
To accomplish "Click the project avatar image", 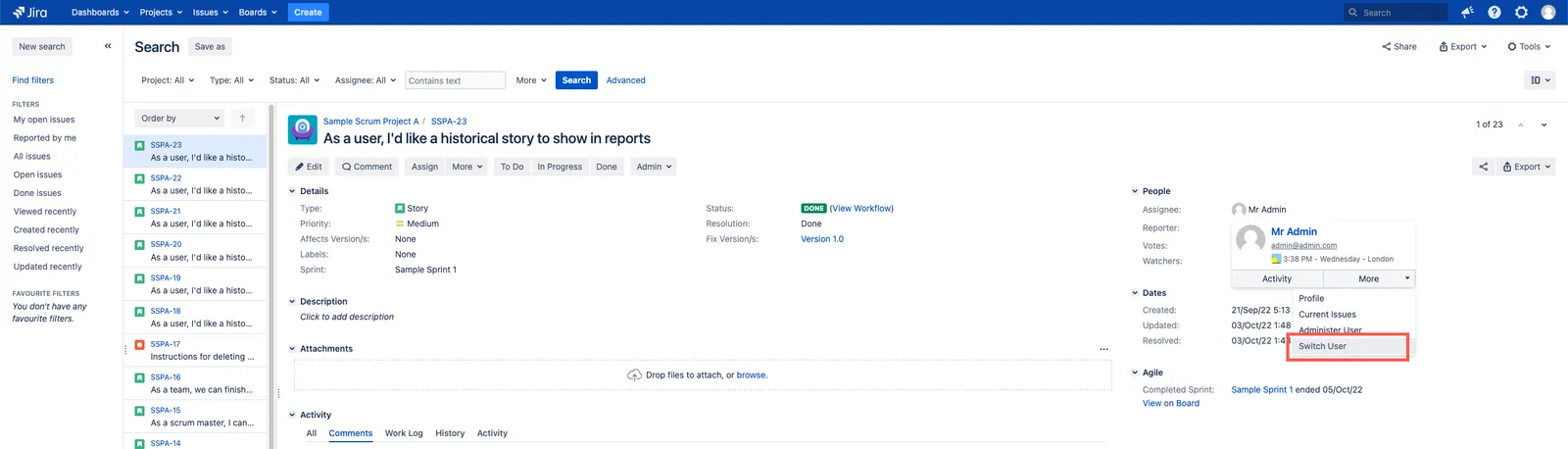I will pos(303,129).
